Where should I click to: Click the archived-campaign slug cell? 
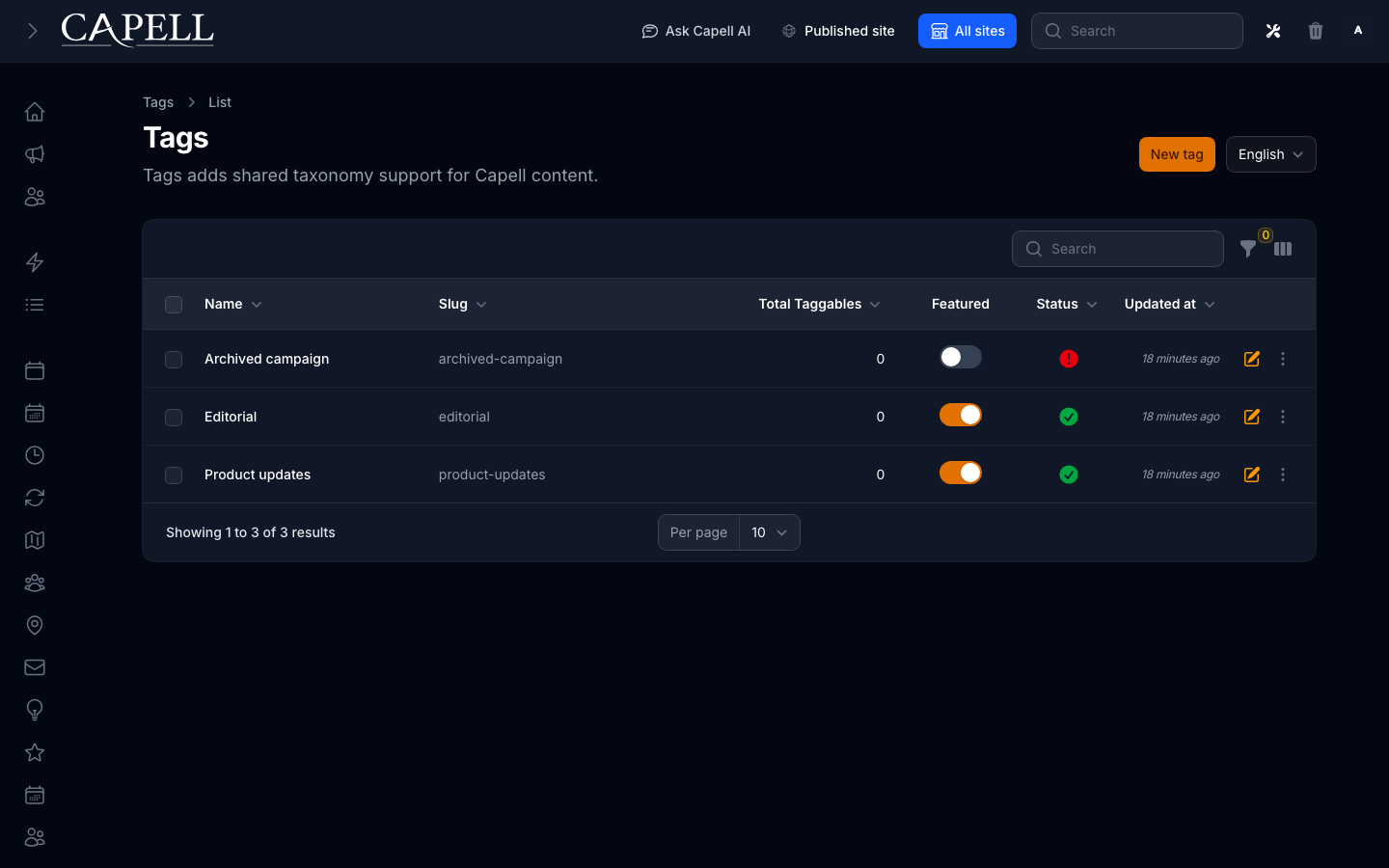500,359
